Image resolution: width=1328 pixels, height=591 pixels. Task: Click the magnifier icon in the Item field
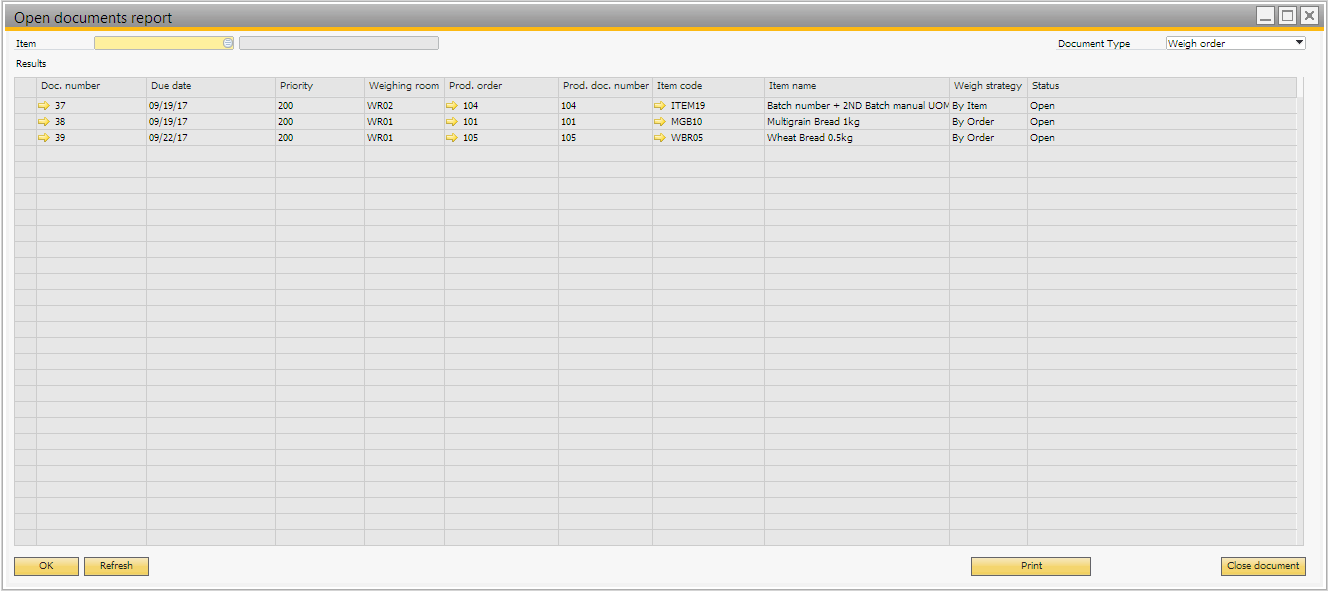(228, 43)
